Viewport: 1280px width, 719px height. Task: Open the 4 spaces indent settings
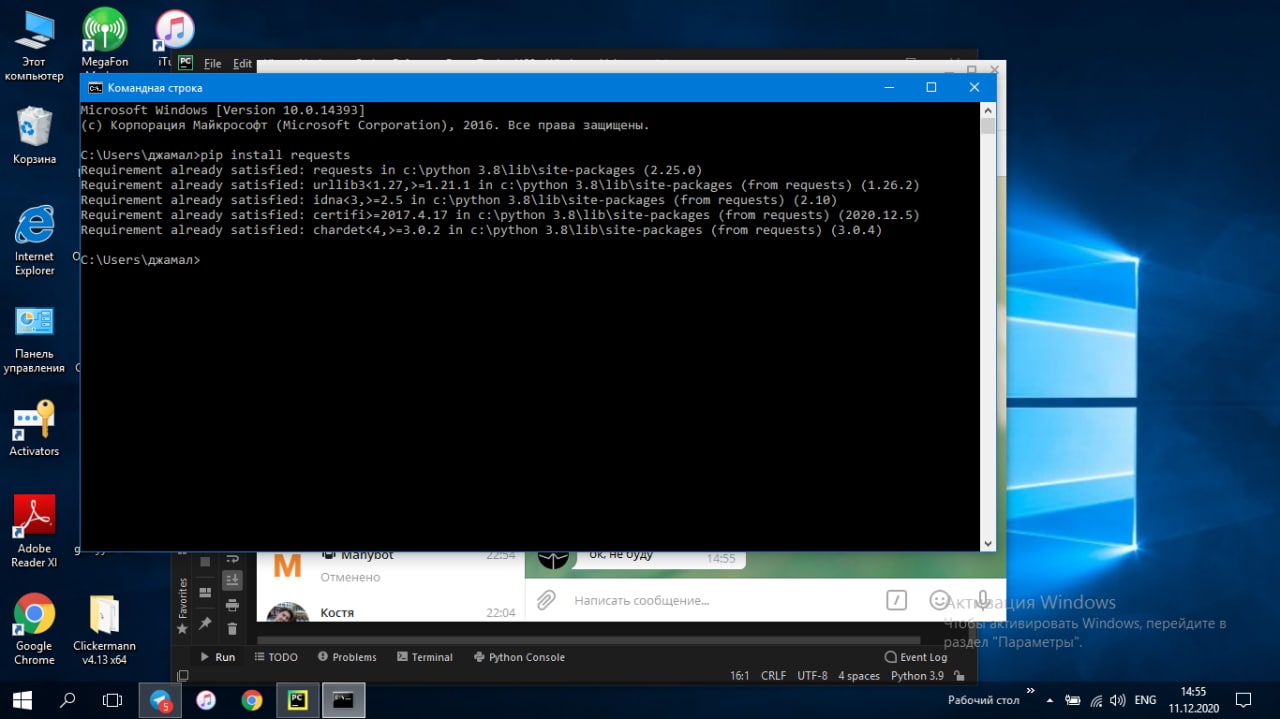(859, 676)
